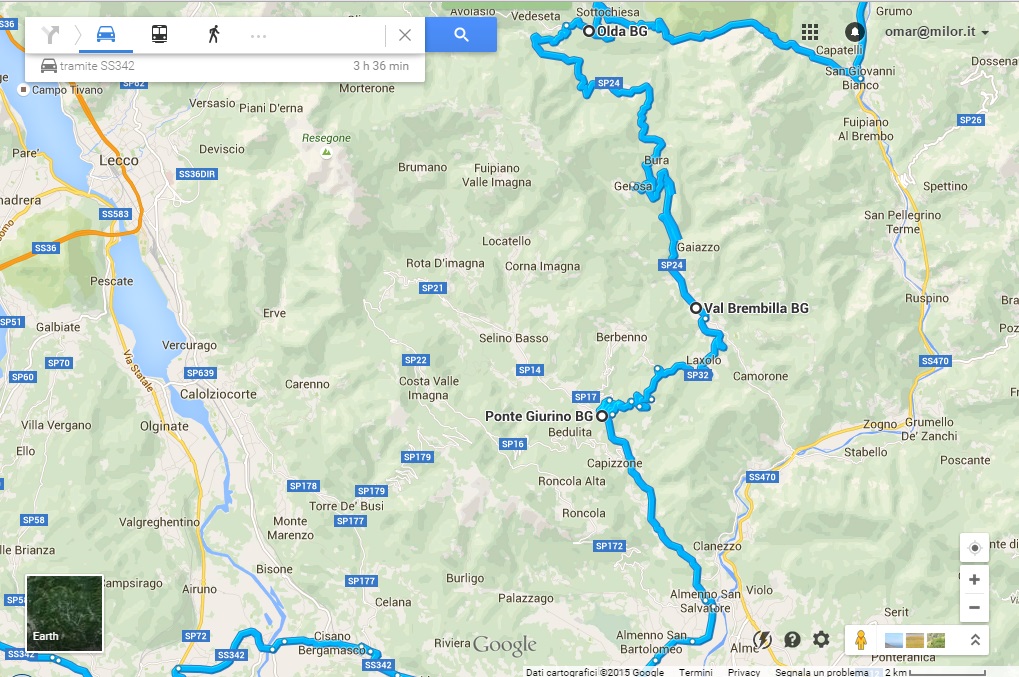Expand the imagery strip with the chevron
This screenshot has height=677, width=1019.
[975, 640]
